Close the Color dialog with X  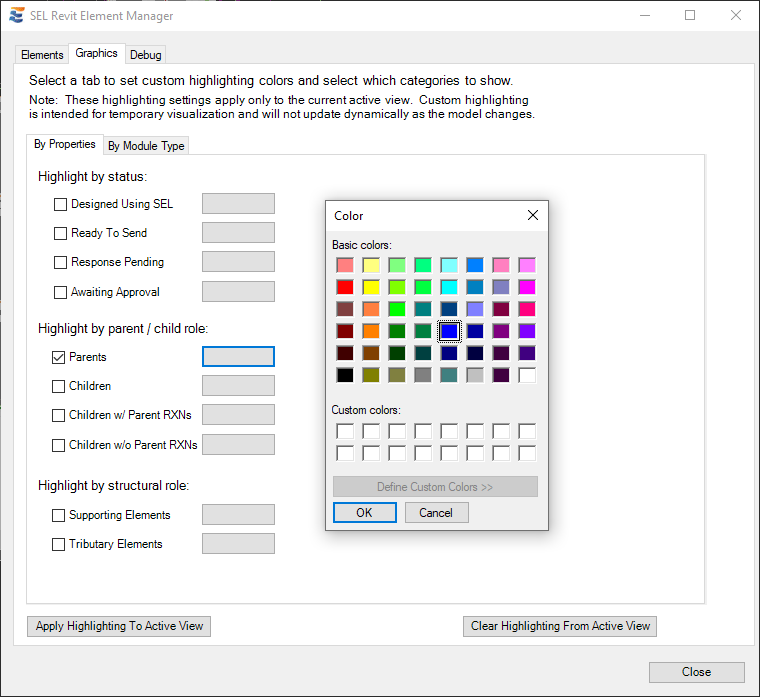533,215
